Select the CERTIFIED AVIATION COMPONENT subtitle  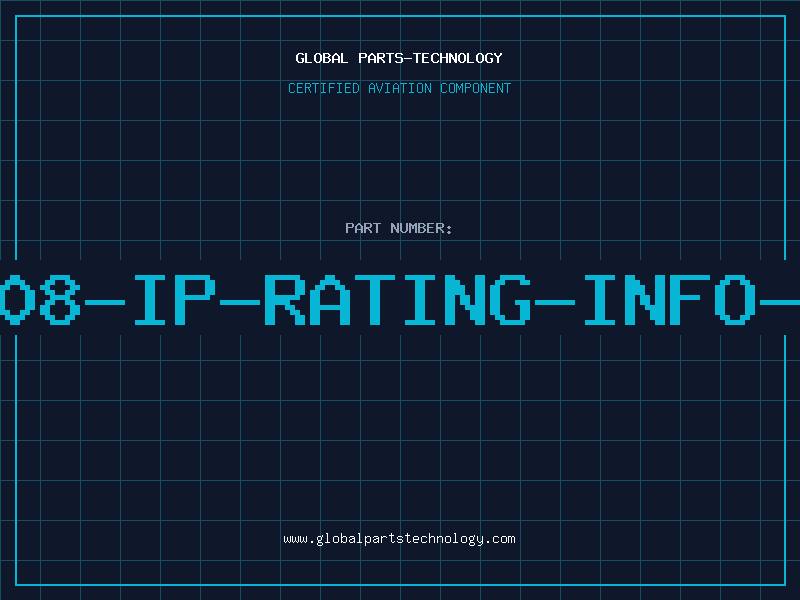tap(399, 88)
